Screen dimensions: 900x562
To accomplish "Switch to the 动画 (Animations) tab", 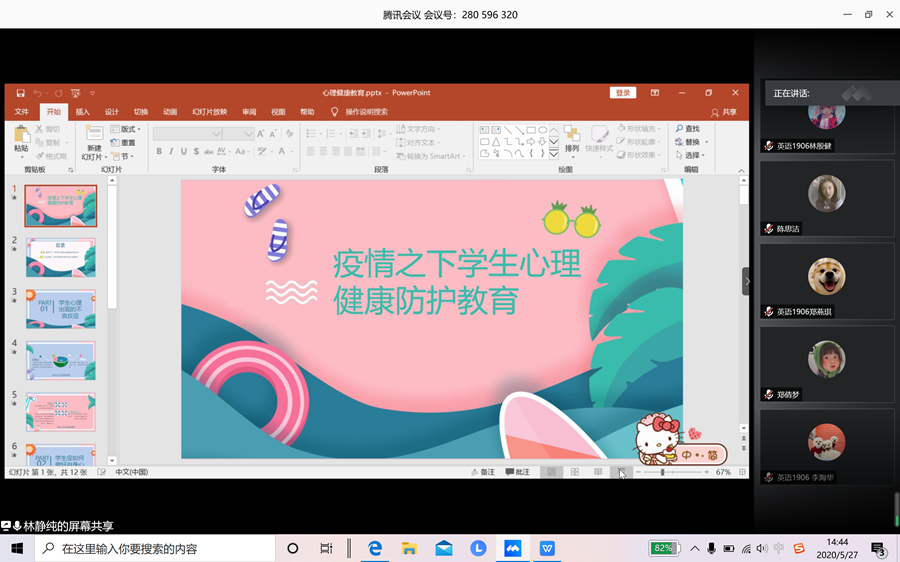I will [x=170, y=112].
